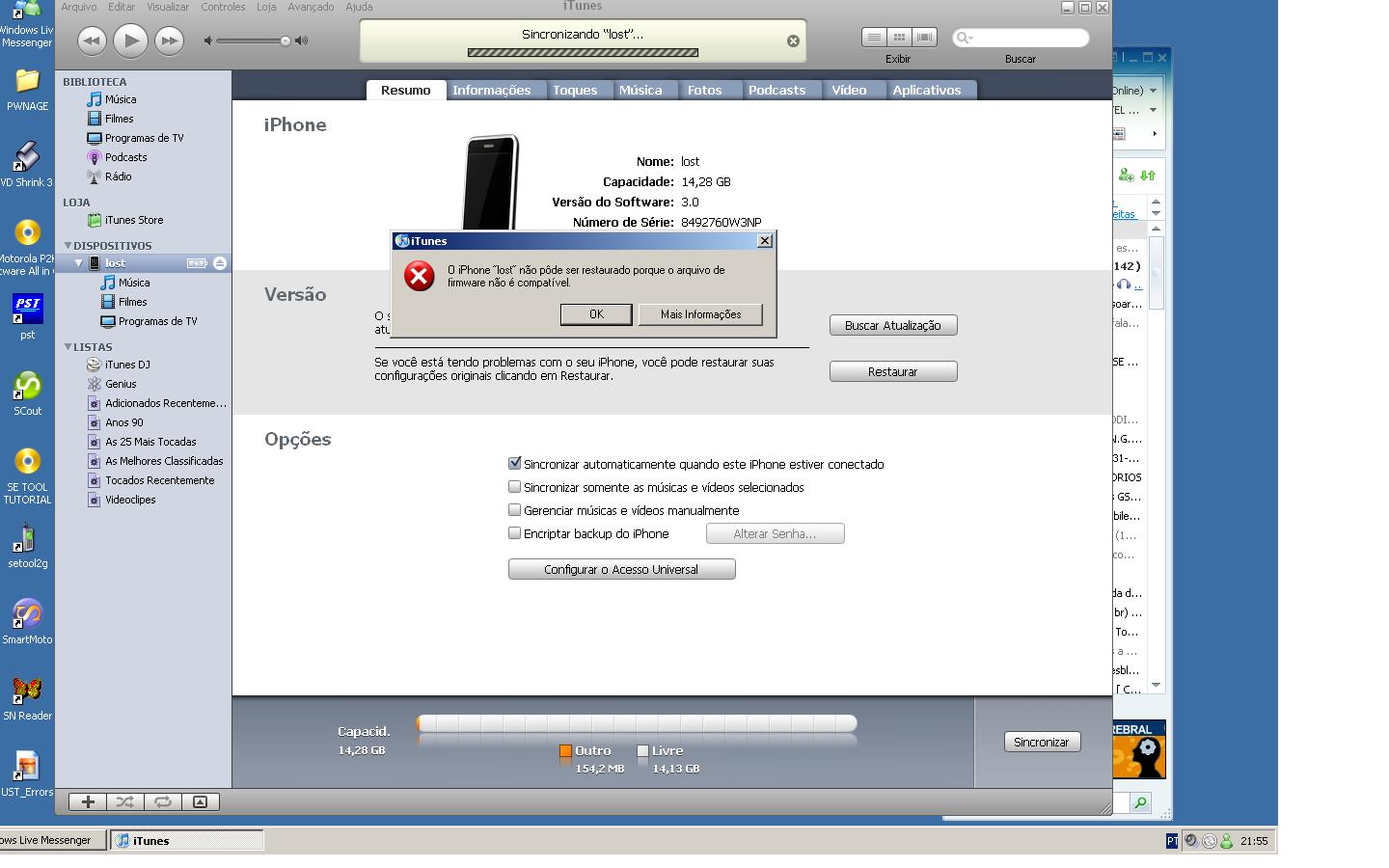Click the Buscar Atualização button
This screenshot has height=868, width=1389.
click(x=893, y=326)
